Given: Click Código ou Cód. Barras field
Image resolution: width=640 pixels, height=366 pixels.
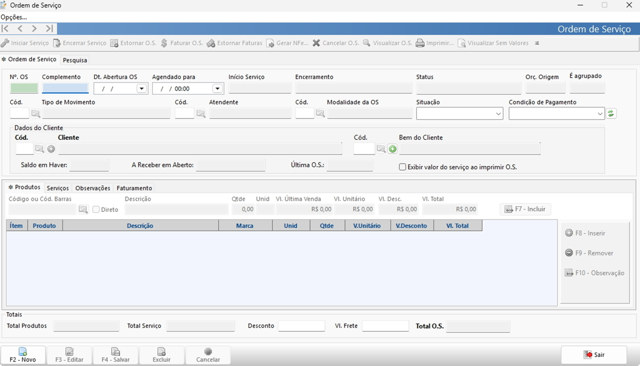Looking at the screenshot, I should (x=42, y=209).
